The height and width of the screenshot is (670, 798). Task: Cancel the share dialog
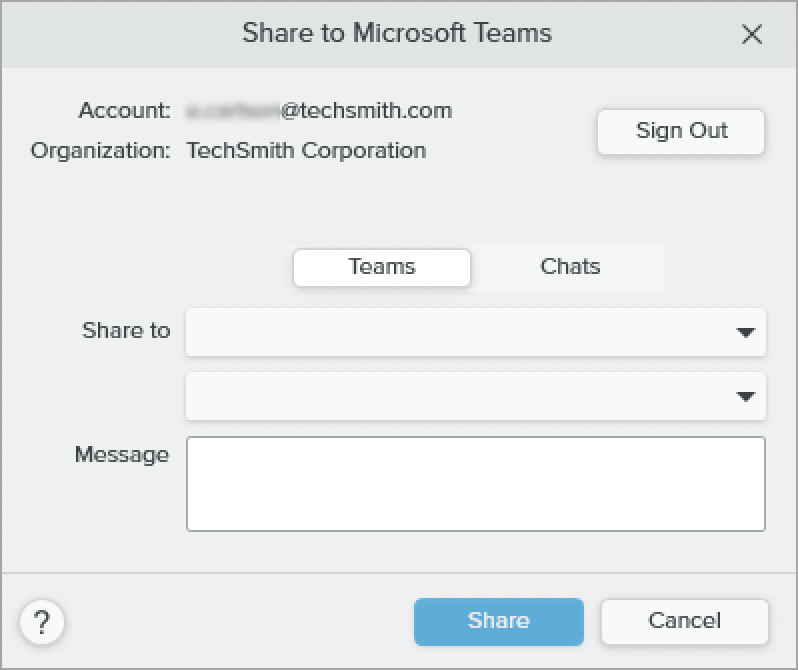coord(685,622)
